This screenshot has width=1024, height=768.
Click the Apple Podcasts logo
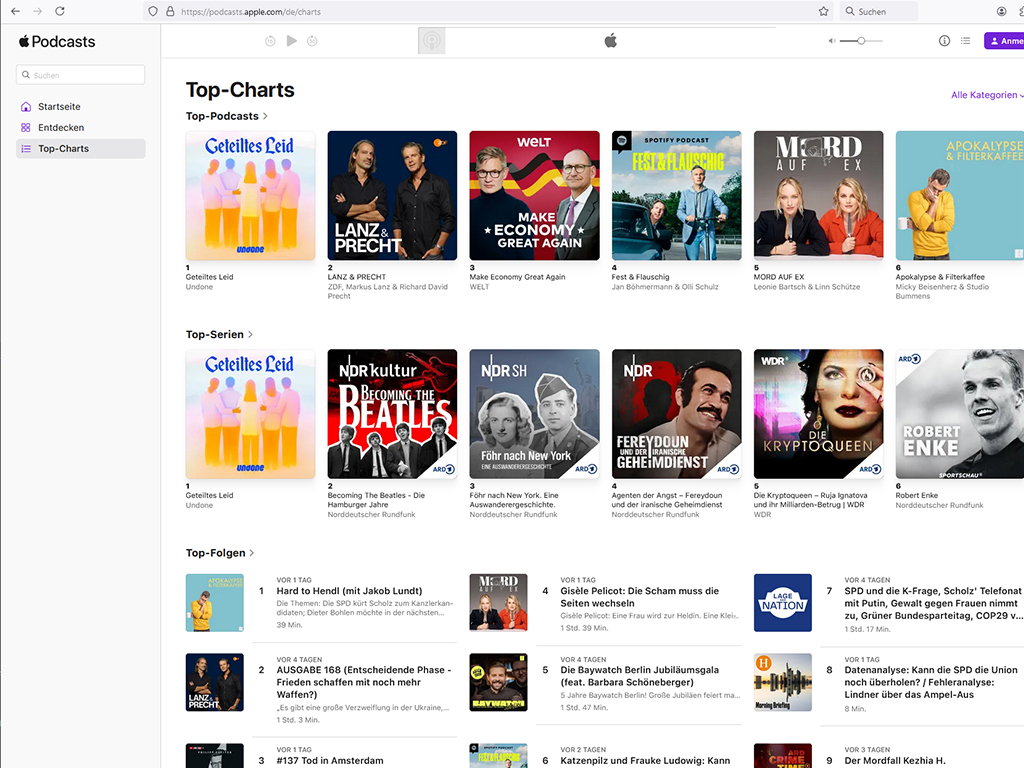57,42
